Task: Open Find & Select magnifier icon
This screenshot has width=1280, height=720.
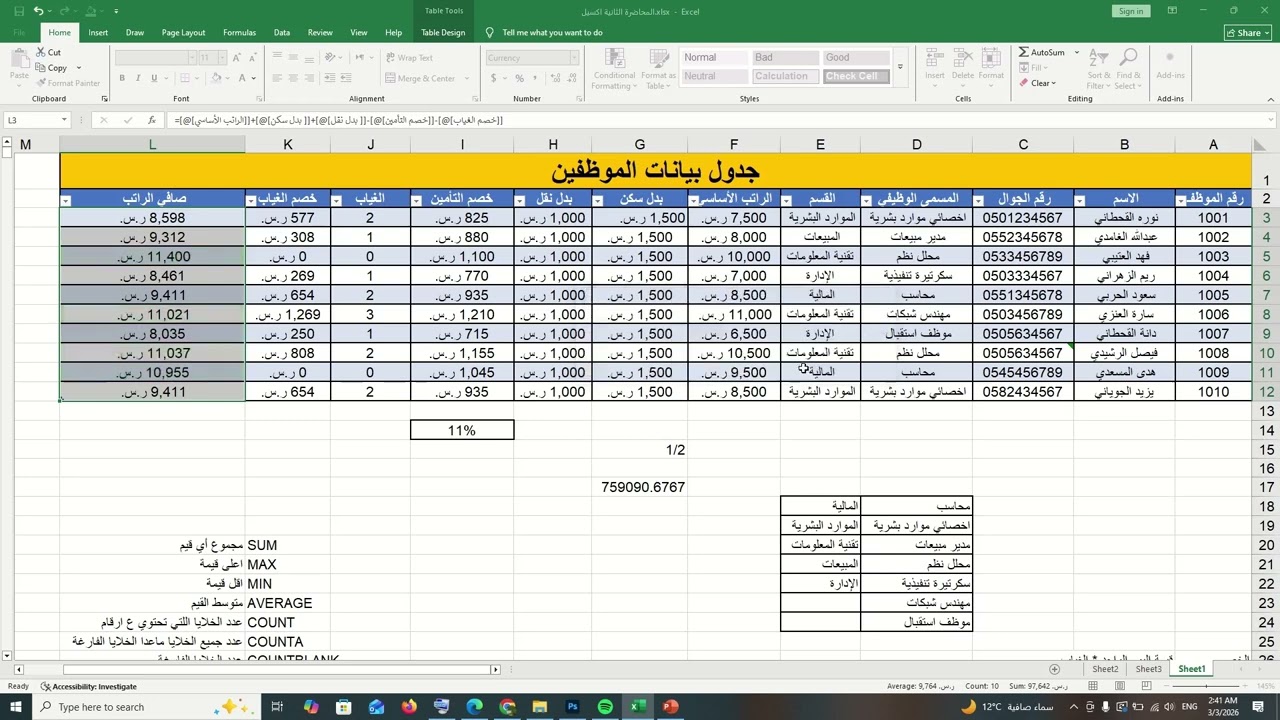Action: point(1128,58)
